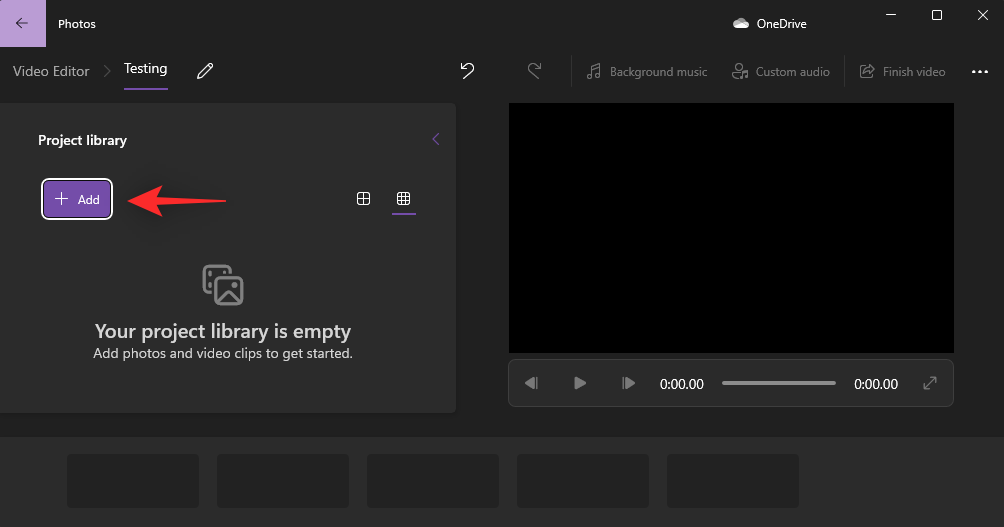Expand preview to full screen
Screen dimensions: 1004x527
coord(930,383)
